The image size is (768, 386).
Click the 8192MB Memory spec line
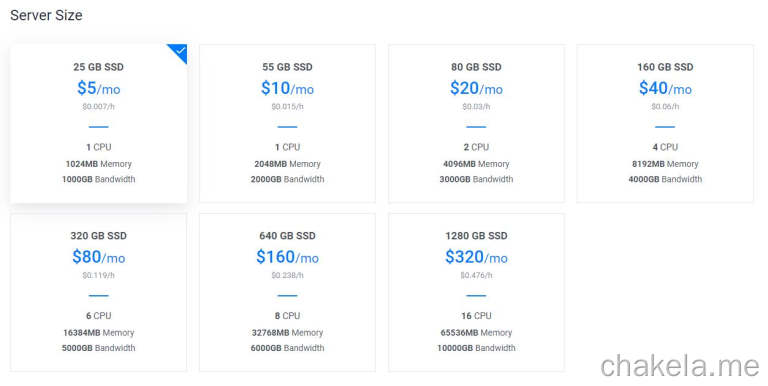point(665,164)
